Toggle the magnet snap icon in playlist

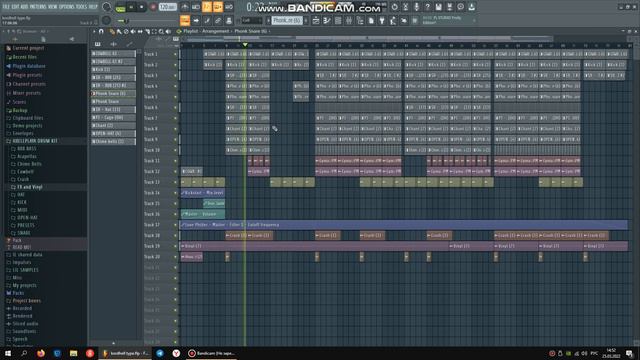click(101, 31)
